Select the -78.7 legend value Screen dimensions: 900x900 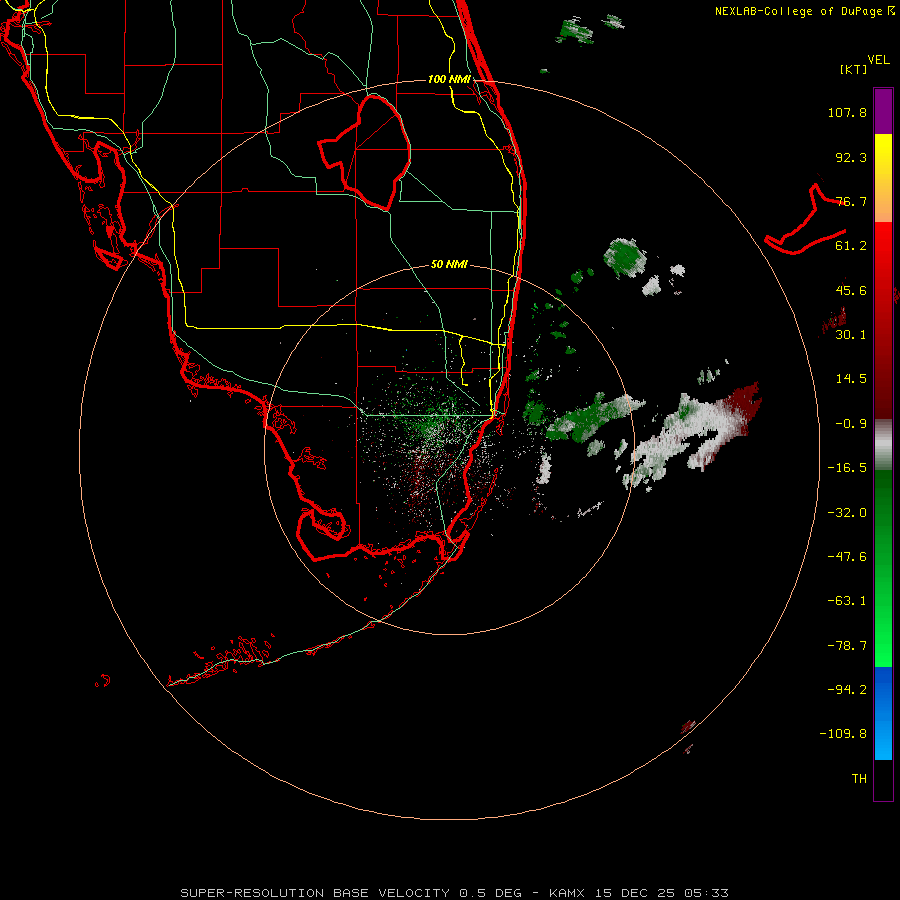tap(847, 646)
